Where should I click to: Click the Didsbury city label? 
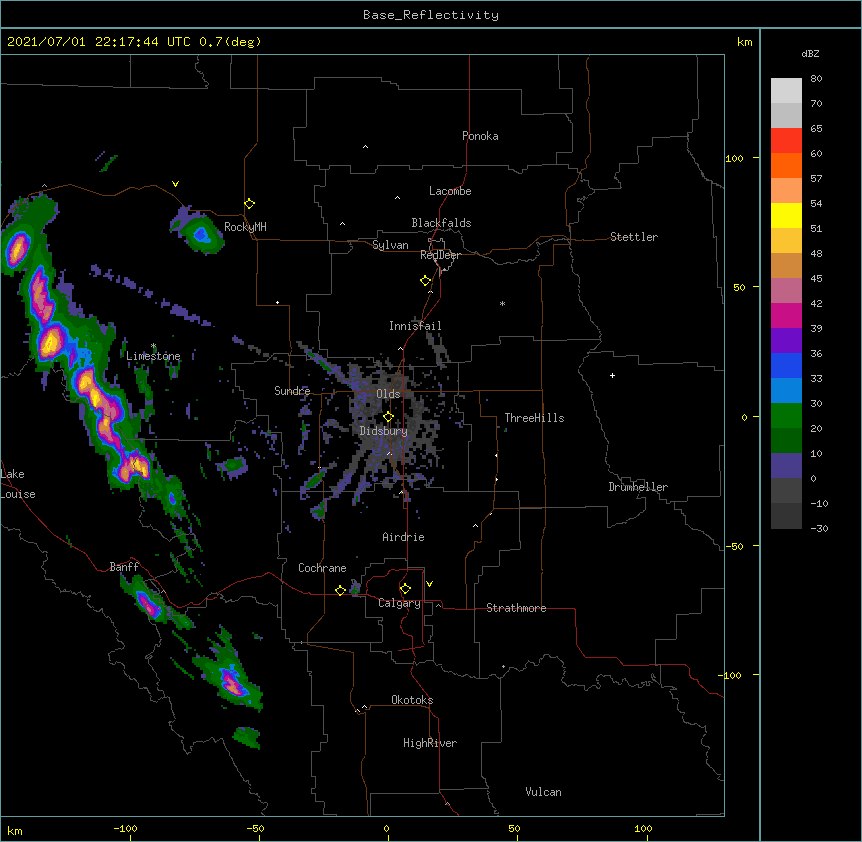coord(384,431)
